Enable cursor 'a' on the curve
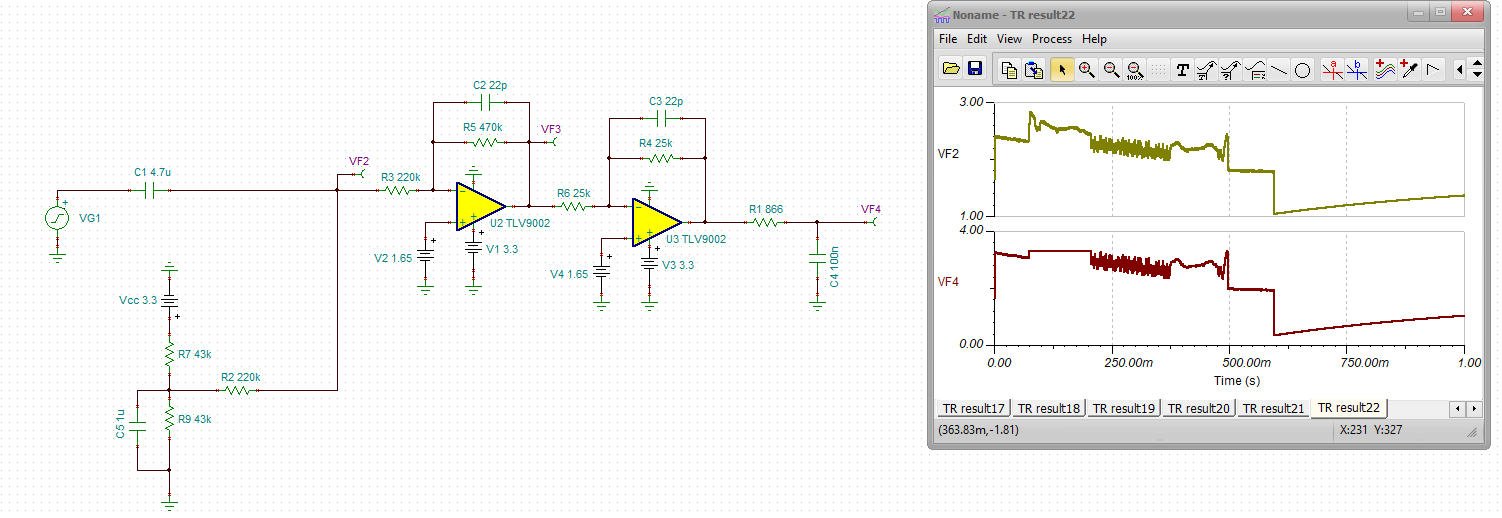Viewport: 1502px width, 518px height. (x=1333, y=69)
